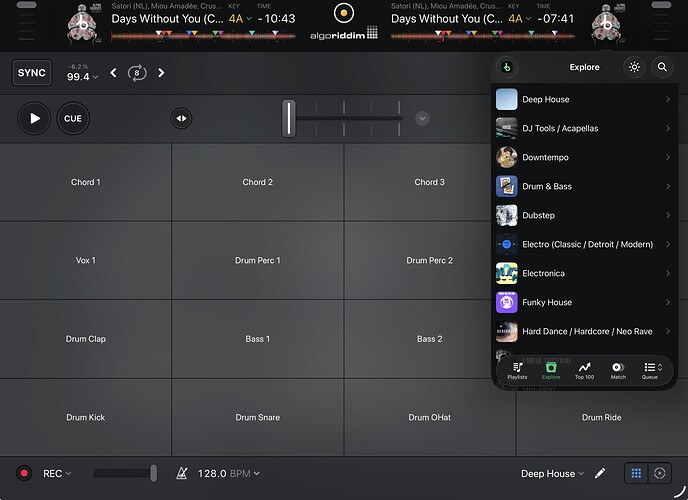The width and height of the screenshot is (688, 500).
Task: Open the Deep House sample pack dropdown
Action: click(x=552, y=473)
